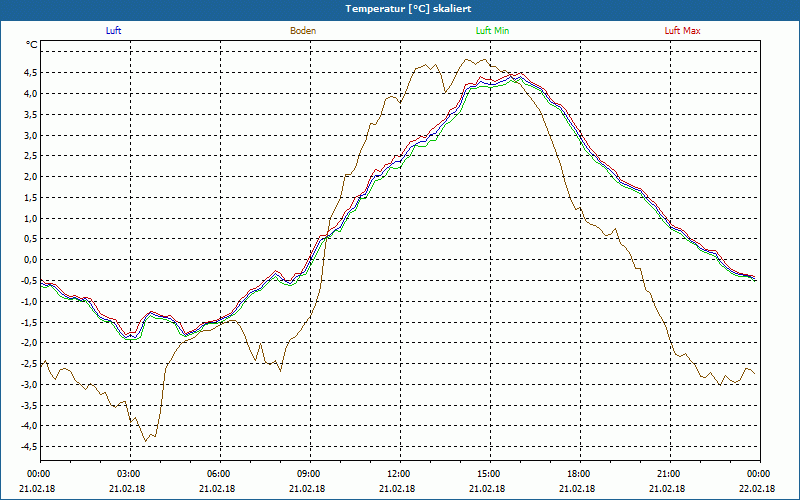Click the 1,5 y-axis label

(30, 197)
